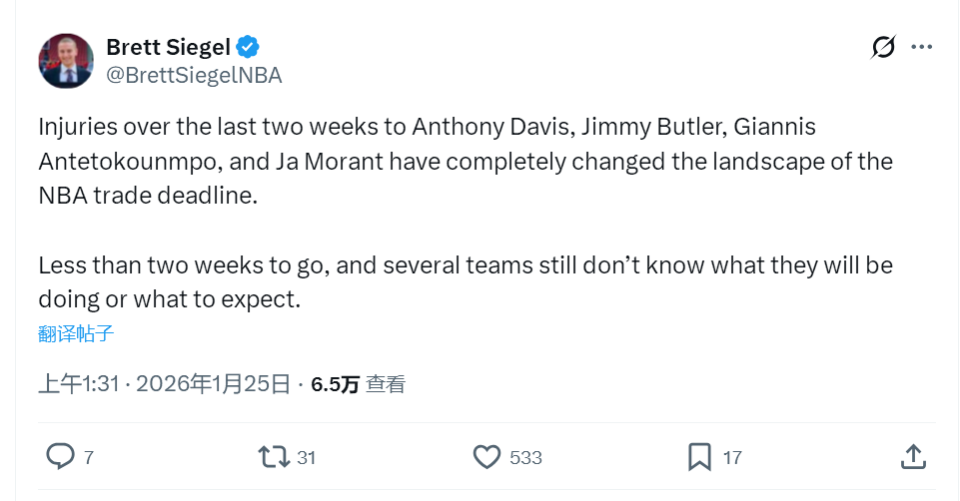
Task: Open the share post icon
Action: (912, 457)
